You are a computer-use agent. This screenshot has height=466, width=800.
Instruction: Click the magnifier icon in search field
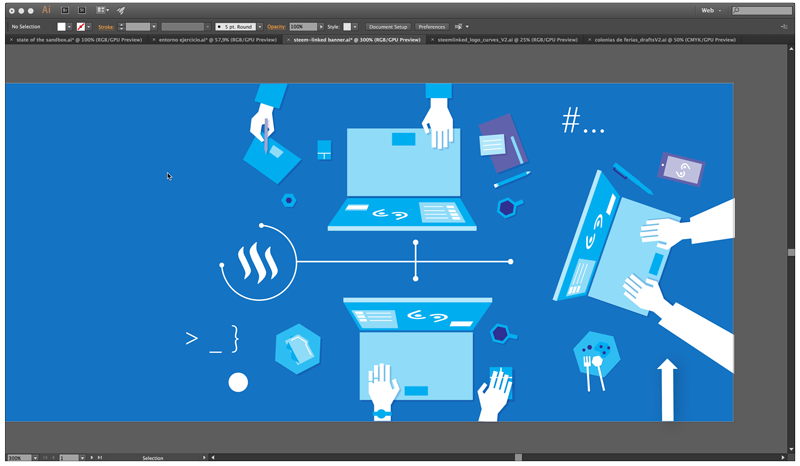(x=736, y=10)
